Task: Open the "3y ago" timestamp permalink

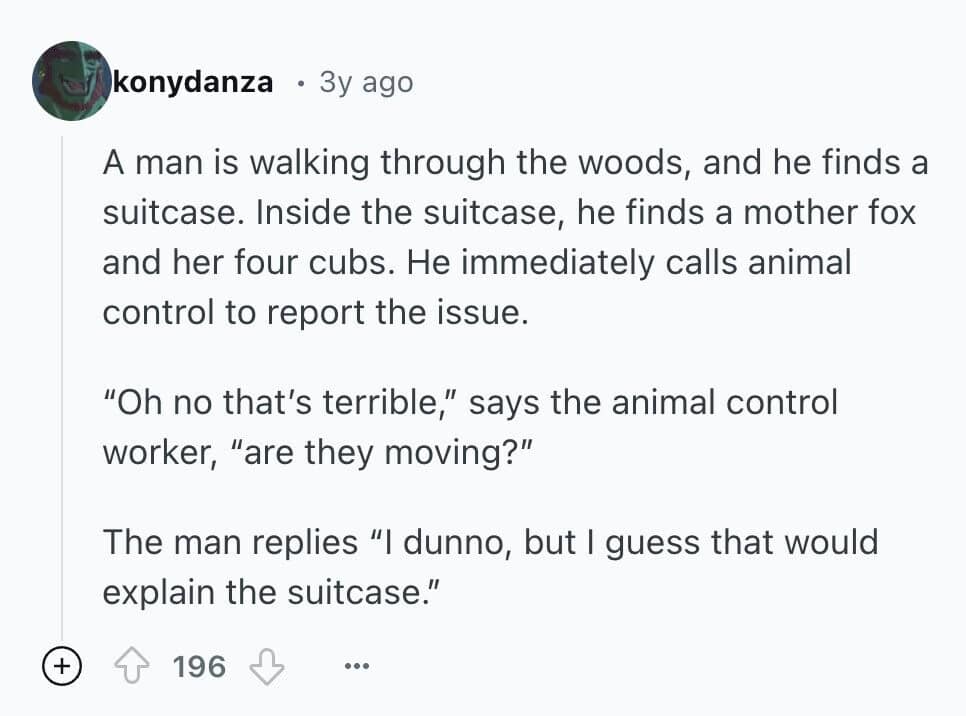Action: [x=365, y=82]
